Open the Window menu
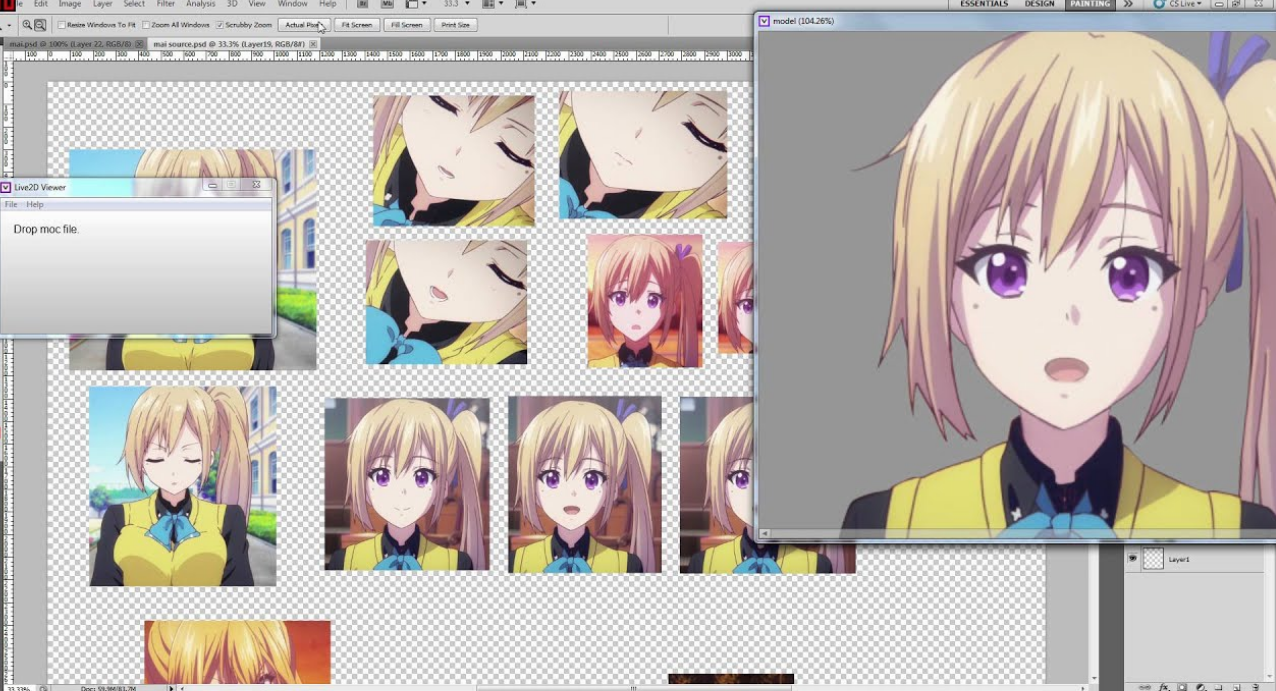Viewport: 1276px width, 691px height. pos(293,4)
